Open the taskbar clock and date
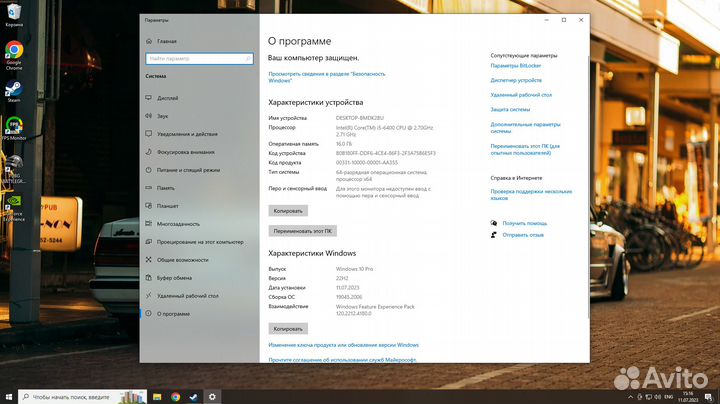Image resolution: width=720 pixels, height=404 pixels. [x=688, y=397]
